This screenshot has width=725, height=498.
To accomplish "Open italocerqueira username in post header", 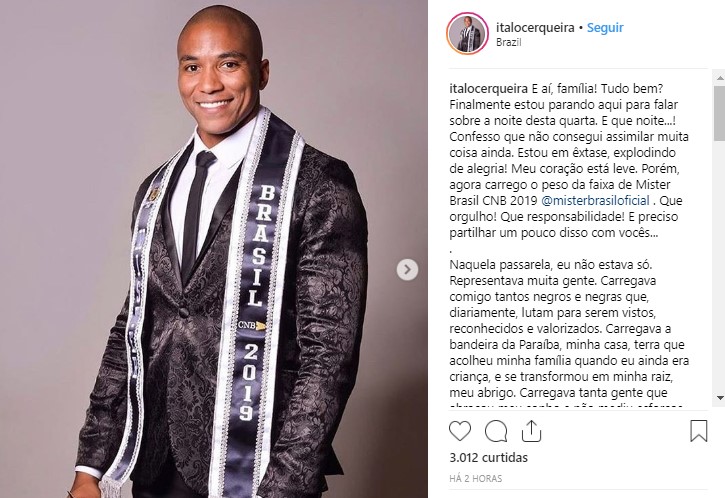I will (x=535, y=28).
